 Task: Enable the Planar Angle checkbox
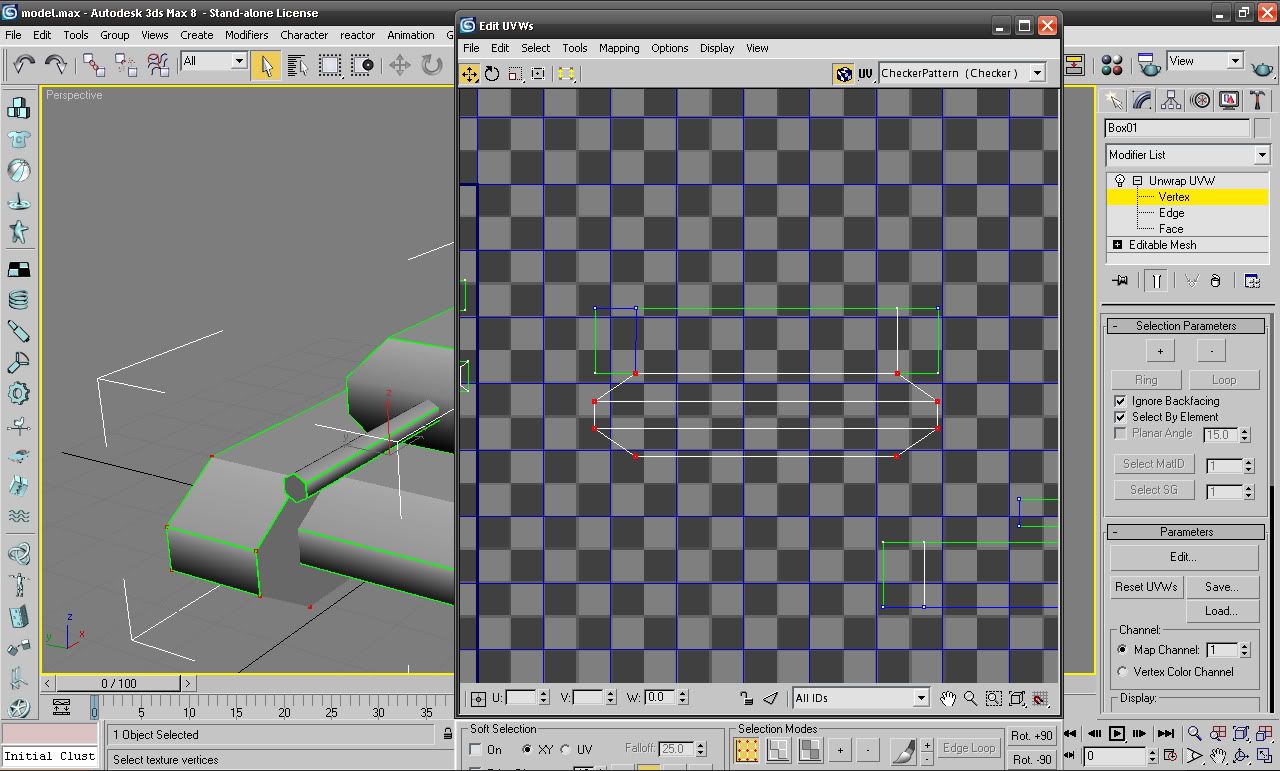[1121, 433]
